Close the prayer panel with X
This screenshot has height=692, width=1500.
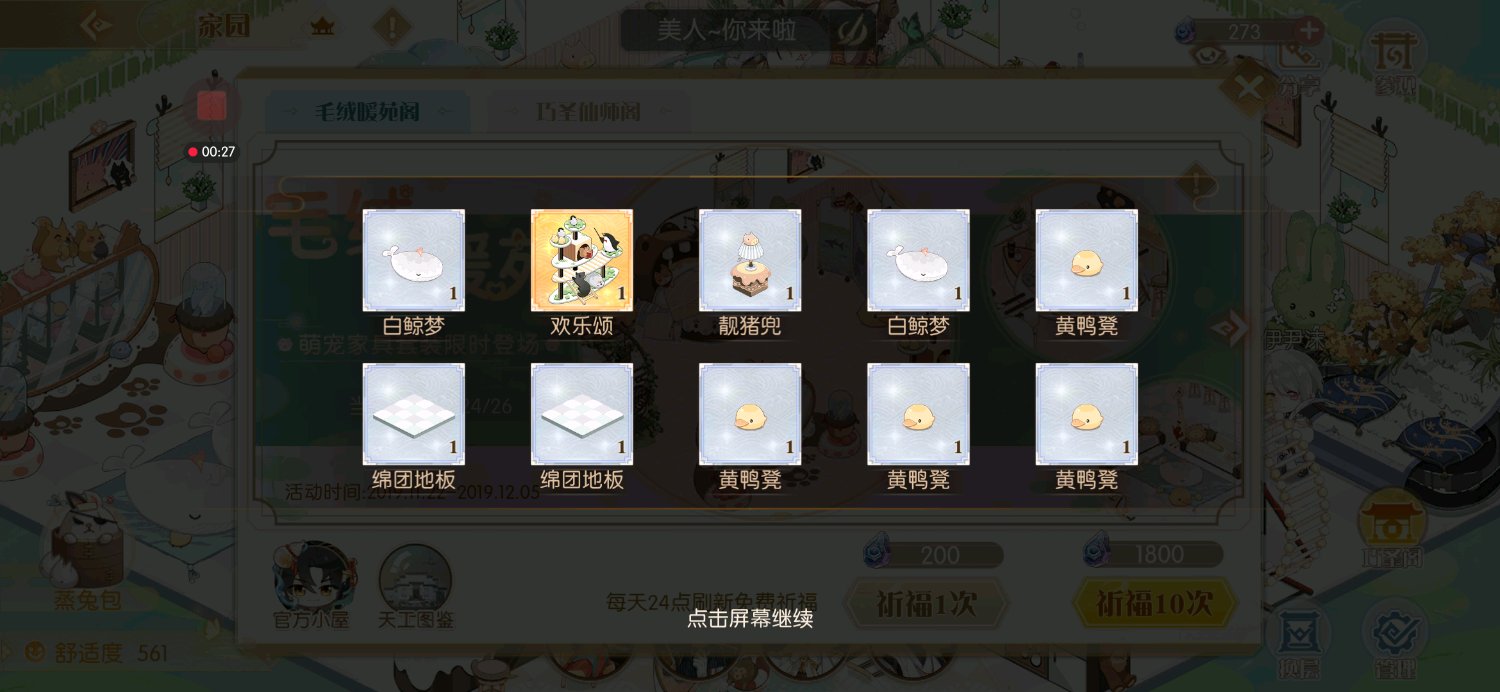coord(1250,88)
